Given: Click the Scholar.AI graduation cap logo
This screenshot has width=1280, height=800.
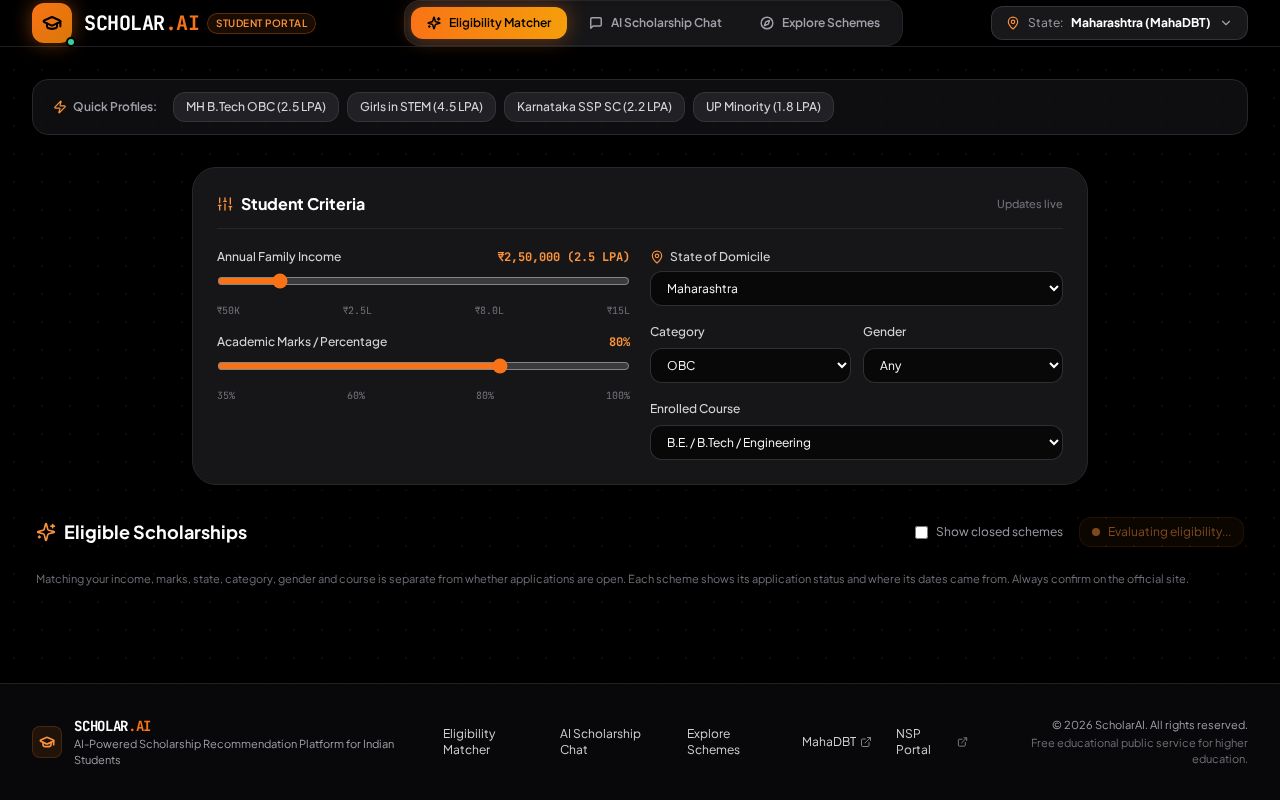Looking at the screenshot, I should click(52, 23).
